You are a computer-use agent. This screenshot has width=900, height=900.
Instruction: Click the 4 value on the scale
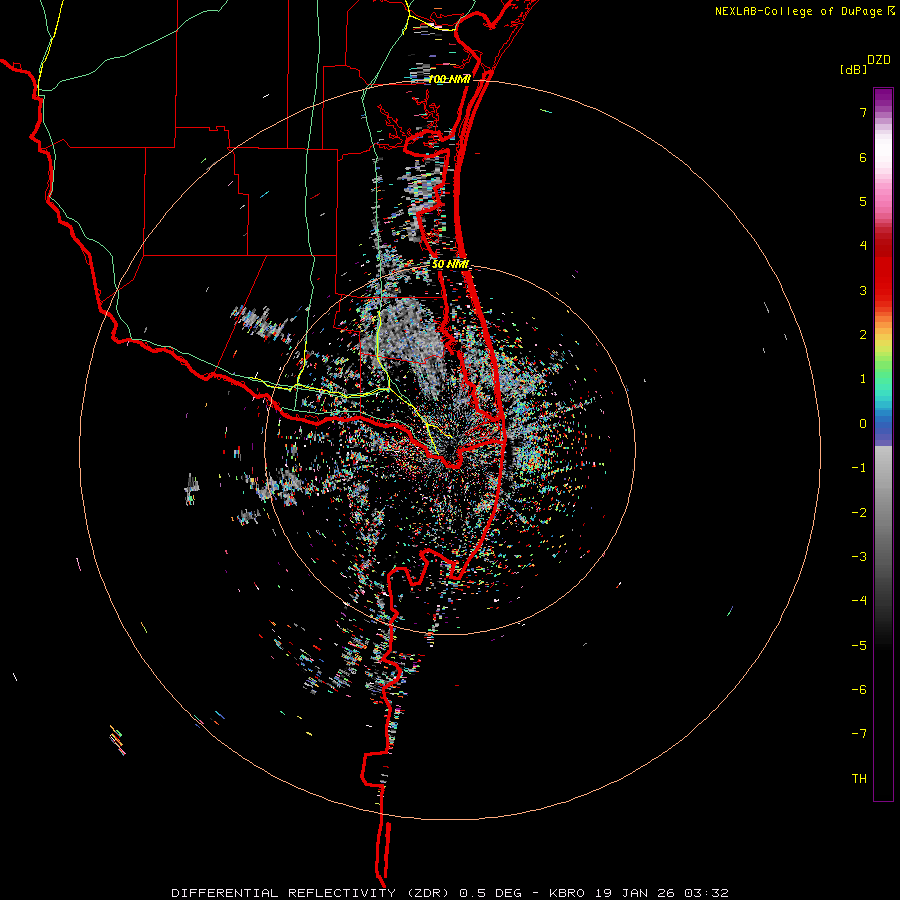pos(863,246)
